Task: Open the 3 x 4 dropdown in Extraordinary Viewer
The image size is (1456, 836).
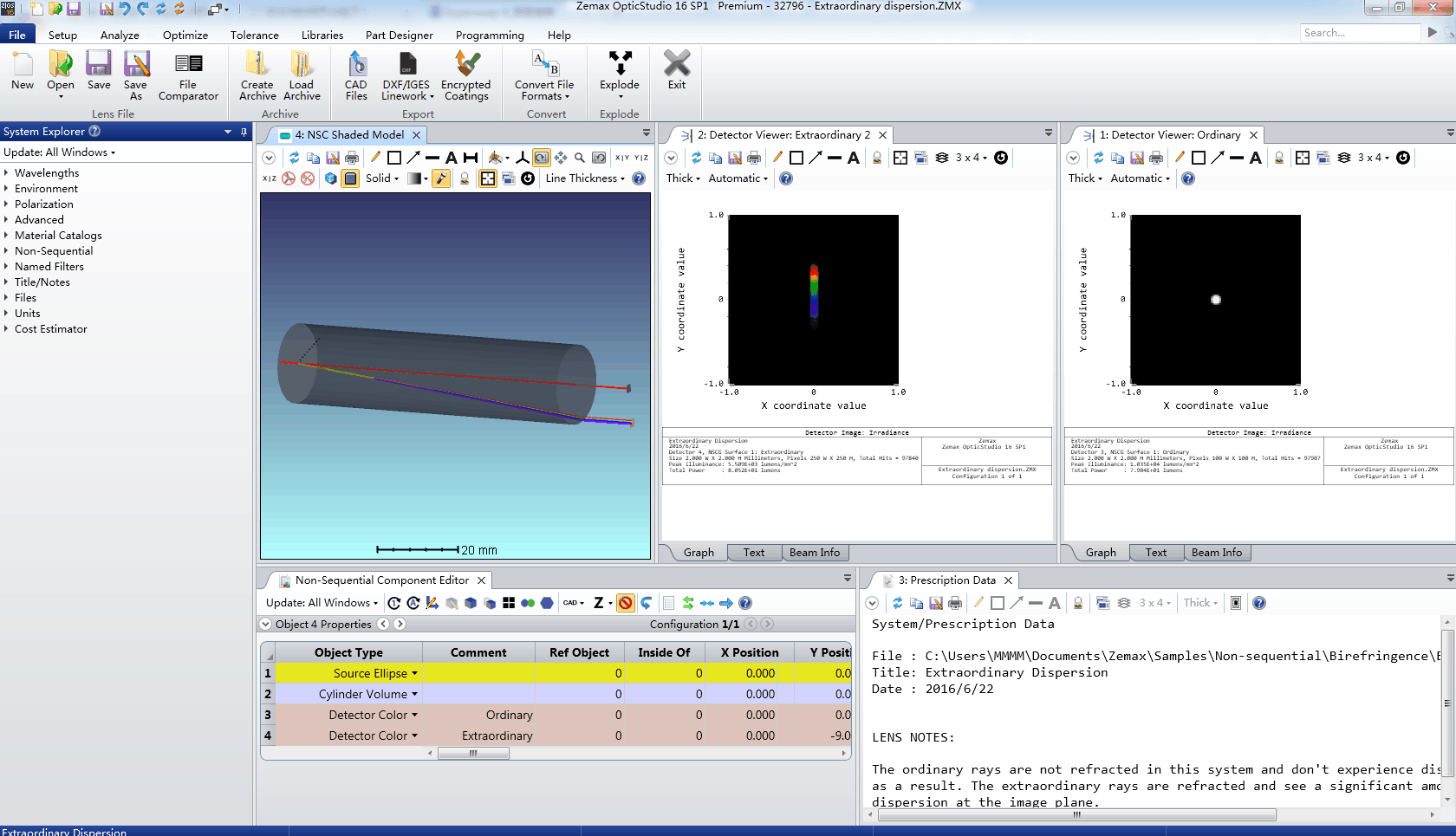Action: coord(971,158)
